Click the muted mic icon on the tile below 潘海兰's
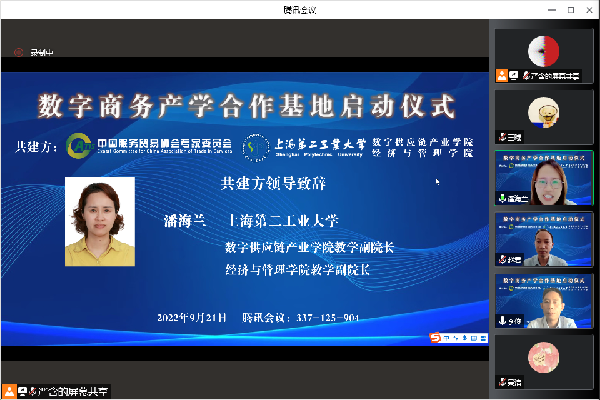This screenshot has height=400, width=600. 502,260
